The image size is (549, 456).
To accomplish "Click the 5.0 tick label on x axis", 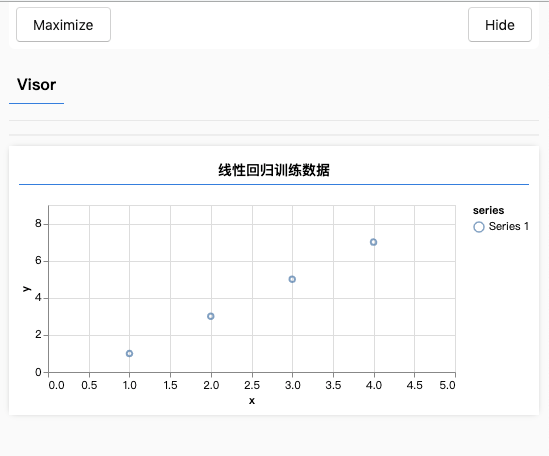I will click(x=447, y=385).
